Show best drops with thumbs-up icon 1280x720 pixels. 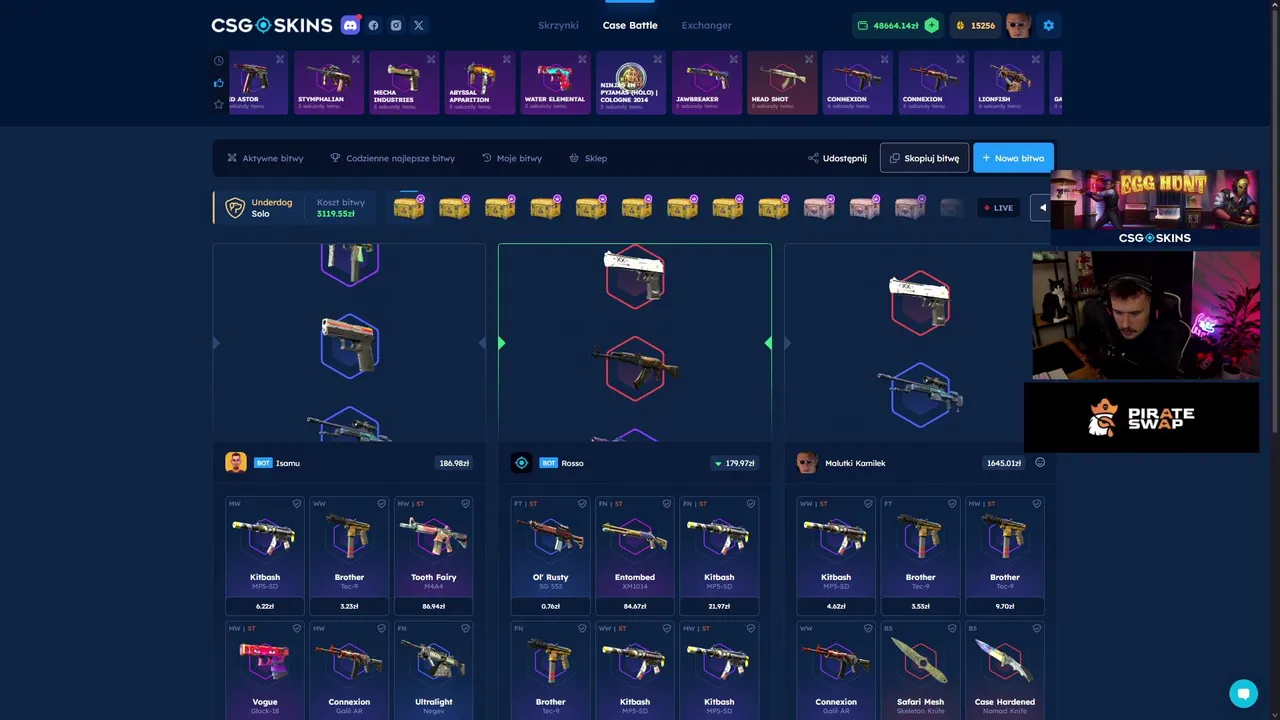[219, 83]
